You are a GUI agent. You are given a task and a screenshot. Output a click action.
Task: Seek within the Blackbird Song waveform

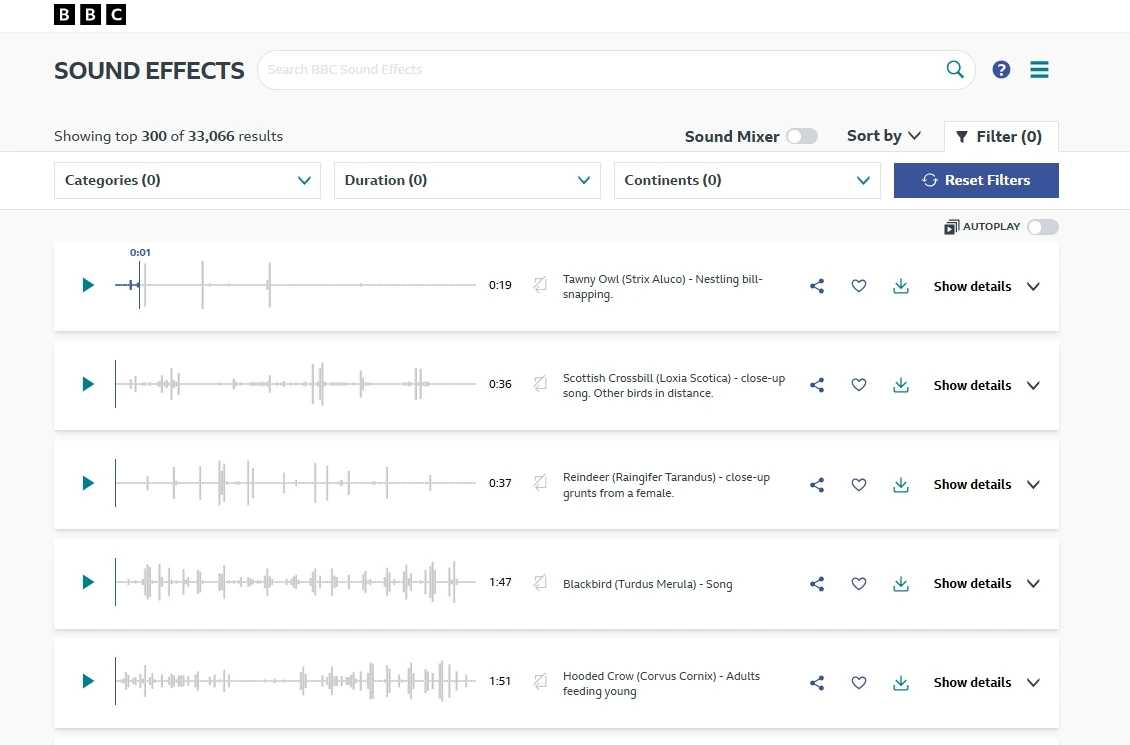[x=295, y=582]
